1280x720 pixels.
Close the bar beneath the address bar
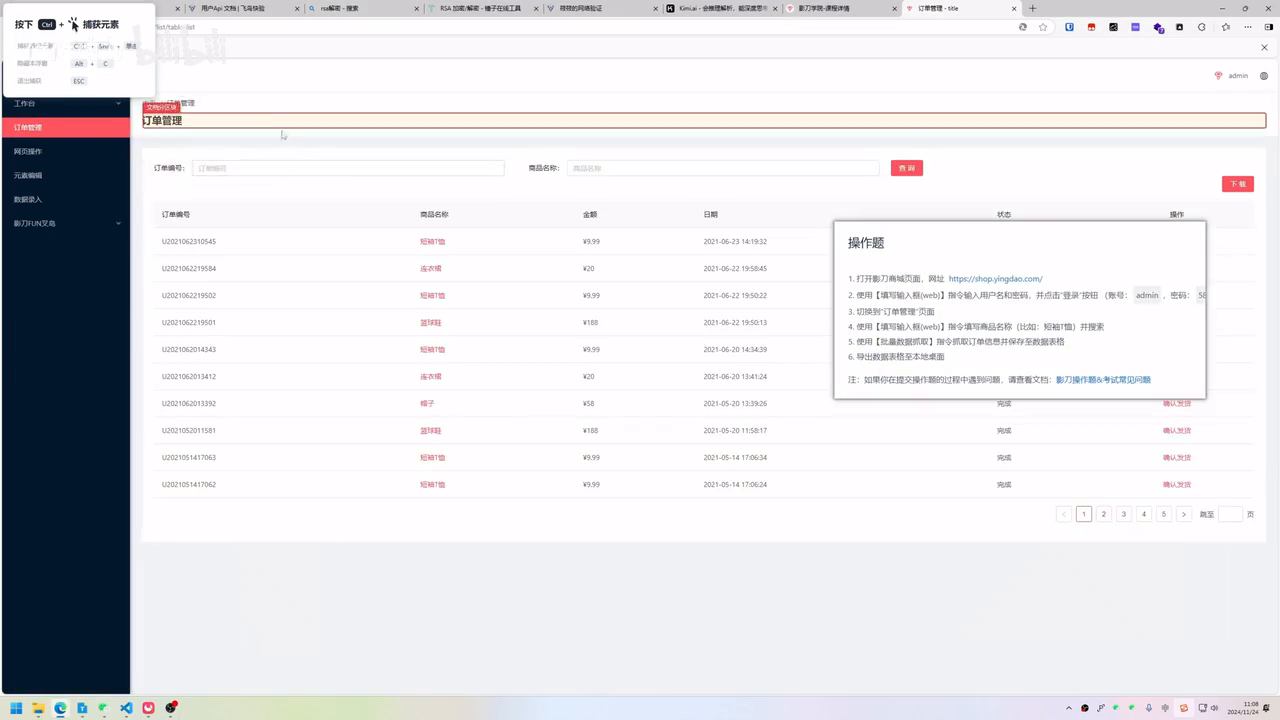click(1265, 47)
